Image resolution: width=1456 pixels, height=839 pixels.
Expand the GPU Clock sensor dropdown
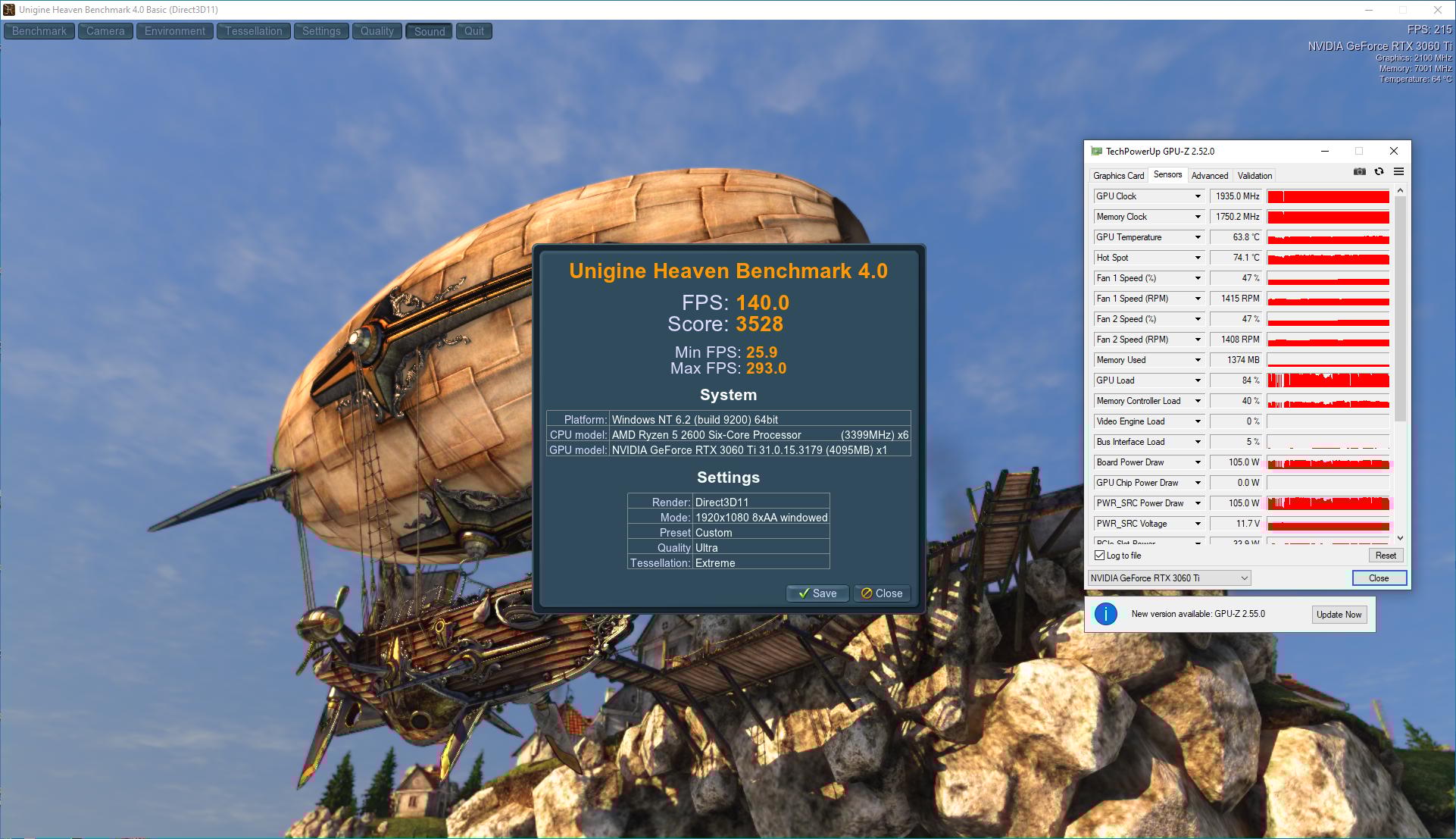[1198, 196]
